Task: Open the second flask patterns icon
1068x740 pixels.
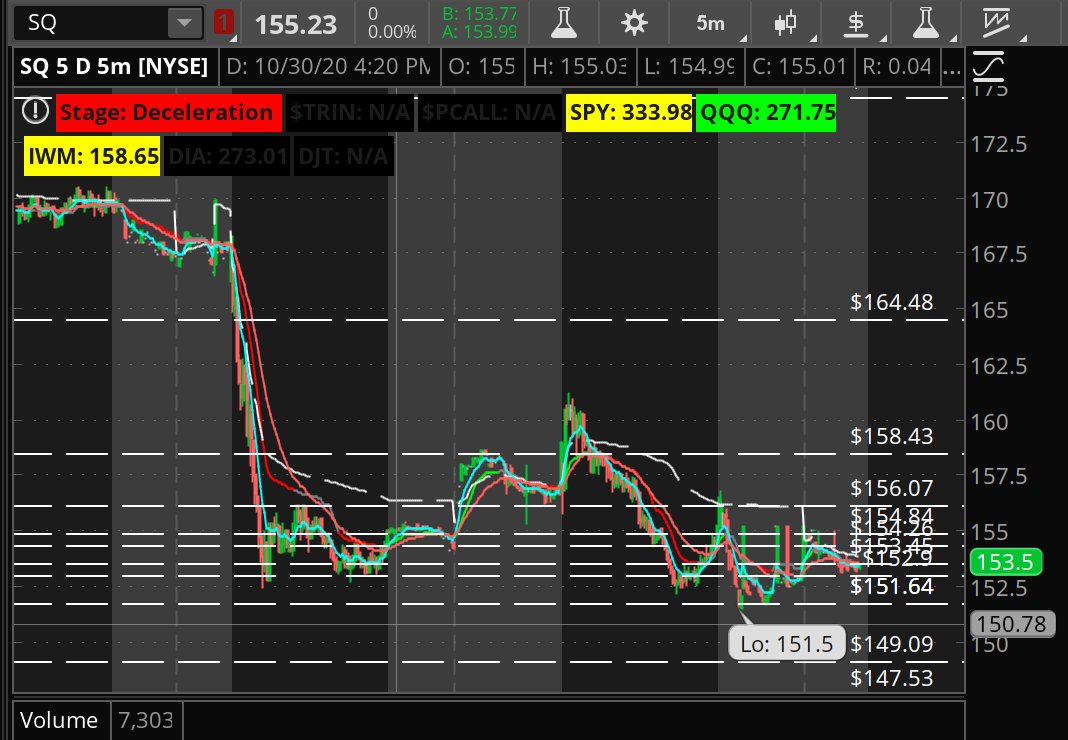Action: (926, 23)
